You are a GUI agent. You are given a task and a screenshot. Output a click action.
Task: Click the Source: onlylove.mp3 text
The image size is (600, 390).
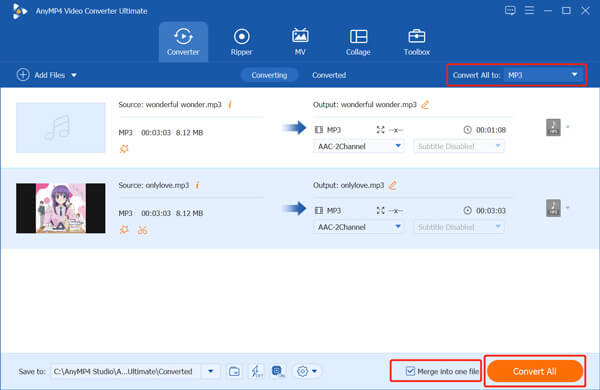tap(154, 185)
